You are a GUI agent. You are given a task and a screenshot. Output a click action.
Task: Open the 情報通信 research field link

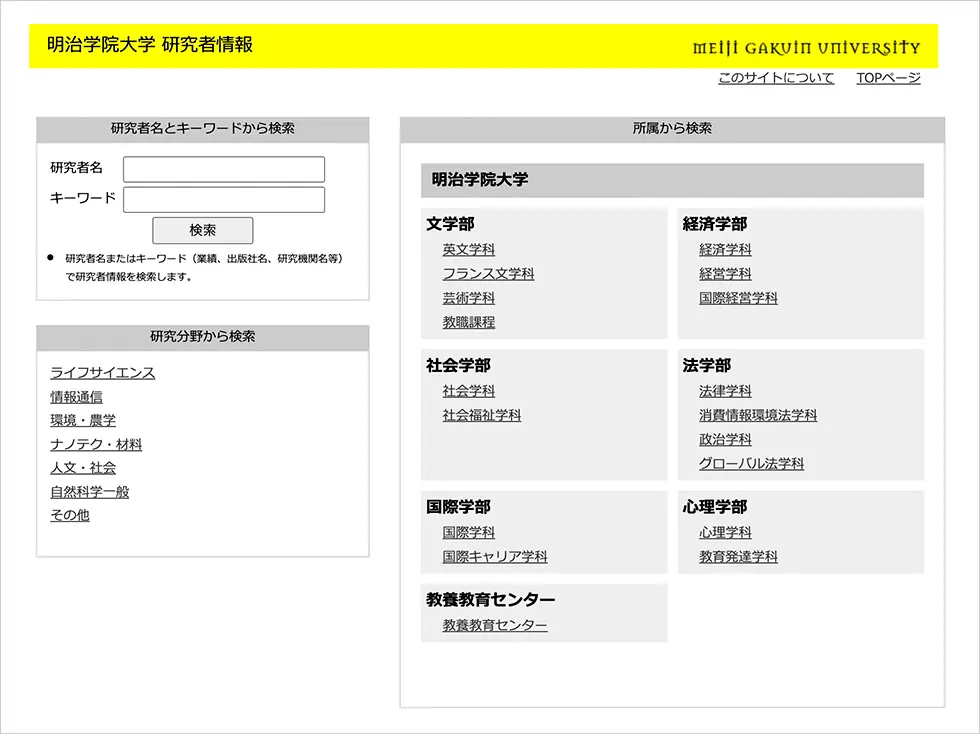click(77, 397)
